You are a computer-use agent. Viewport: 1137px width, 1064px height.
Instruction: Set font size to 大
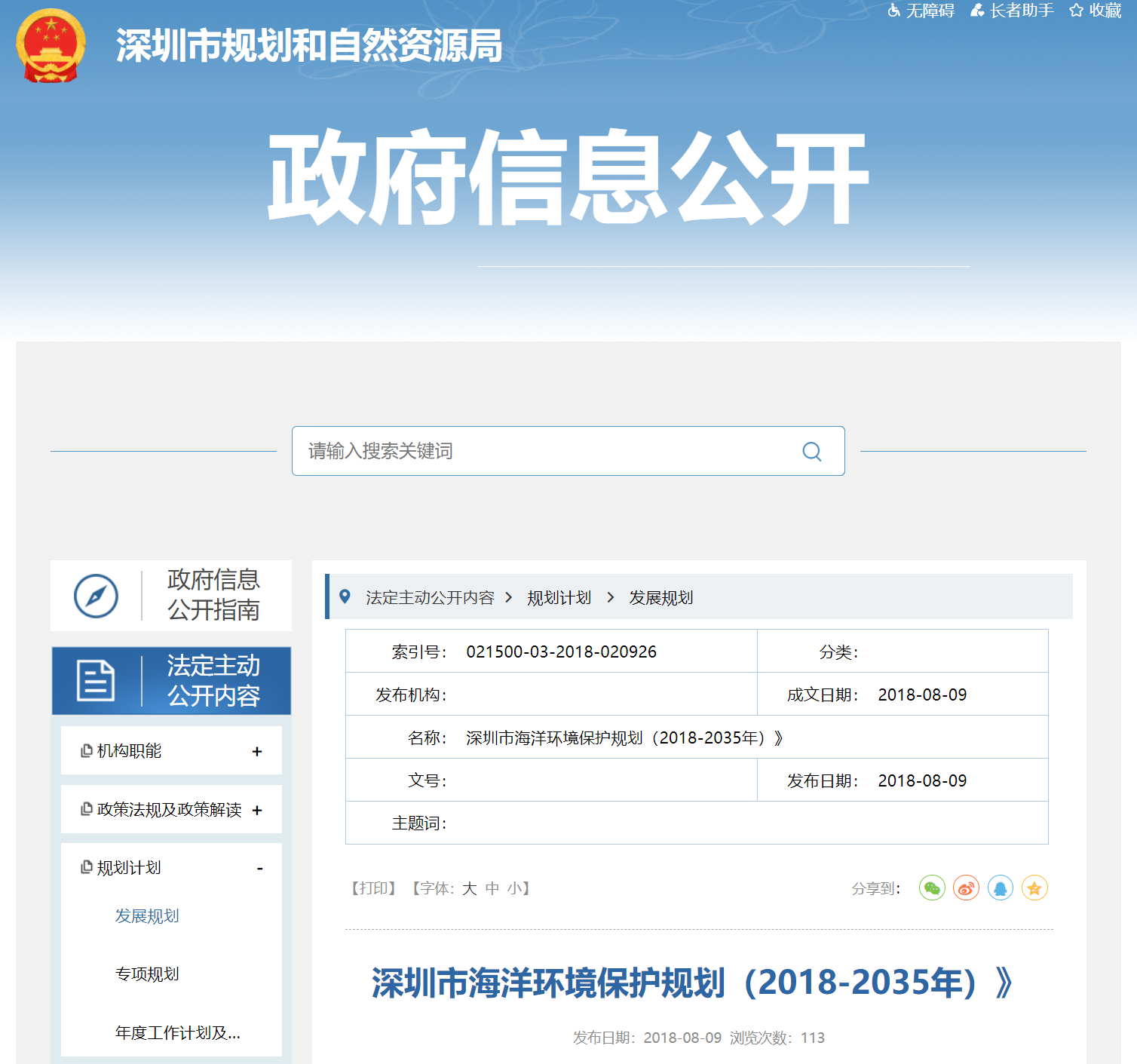(x=469, y=889)
